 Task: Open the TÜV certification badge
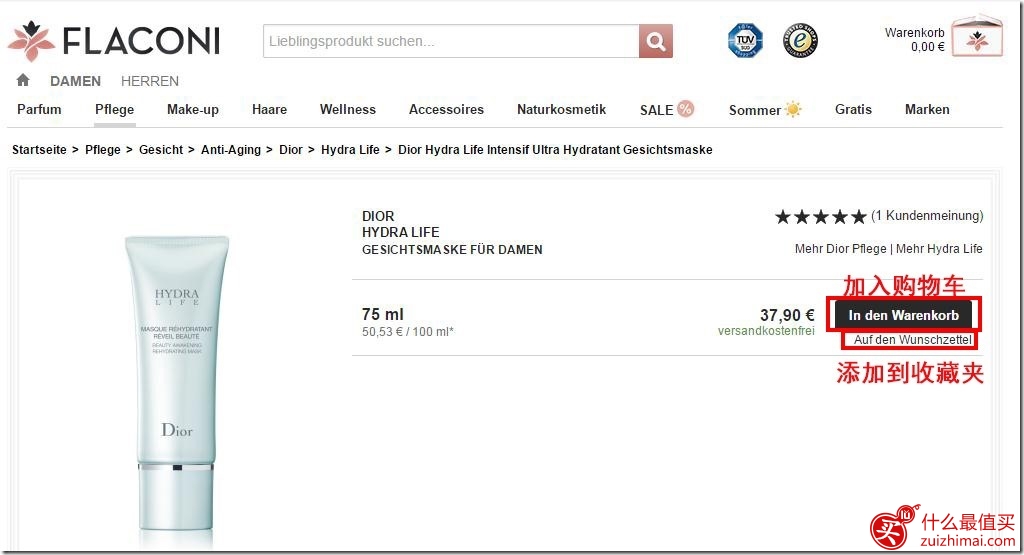point(745,40)
